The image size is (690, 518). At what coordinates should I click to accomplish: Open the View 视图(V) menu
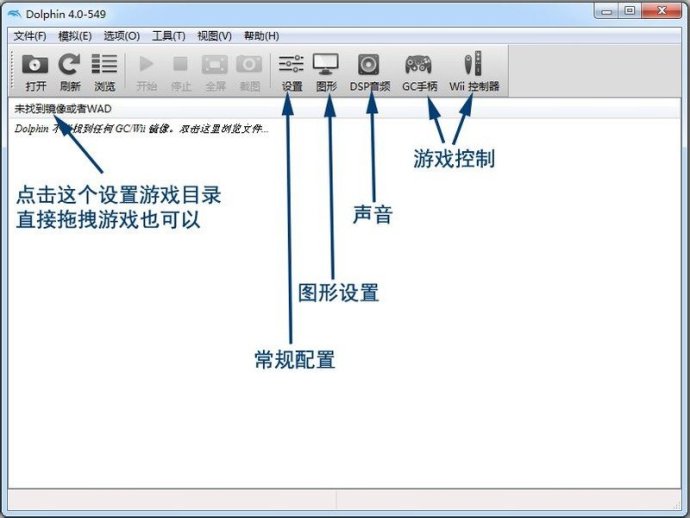[214, 36]
